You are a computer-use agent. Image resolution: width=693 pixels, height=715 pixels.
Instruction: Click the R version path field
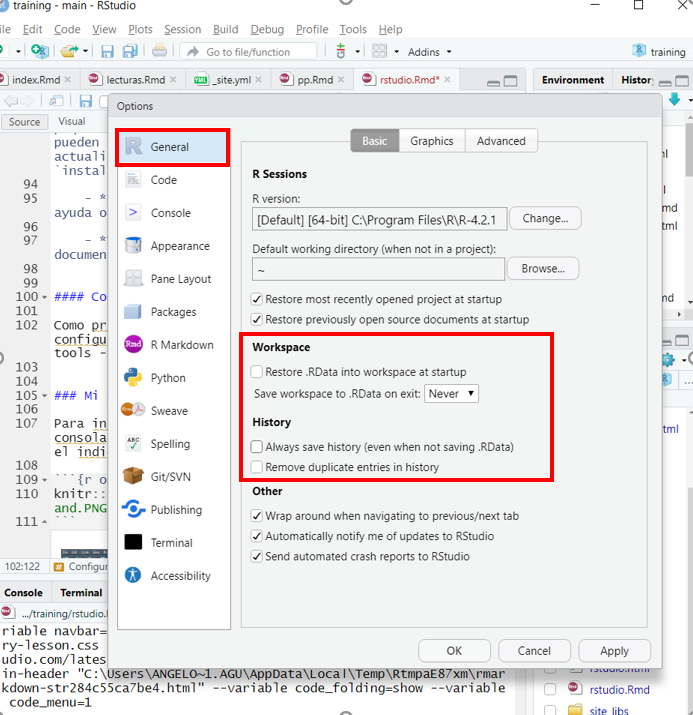379,219
